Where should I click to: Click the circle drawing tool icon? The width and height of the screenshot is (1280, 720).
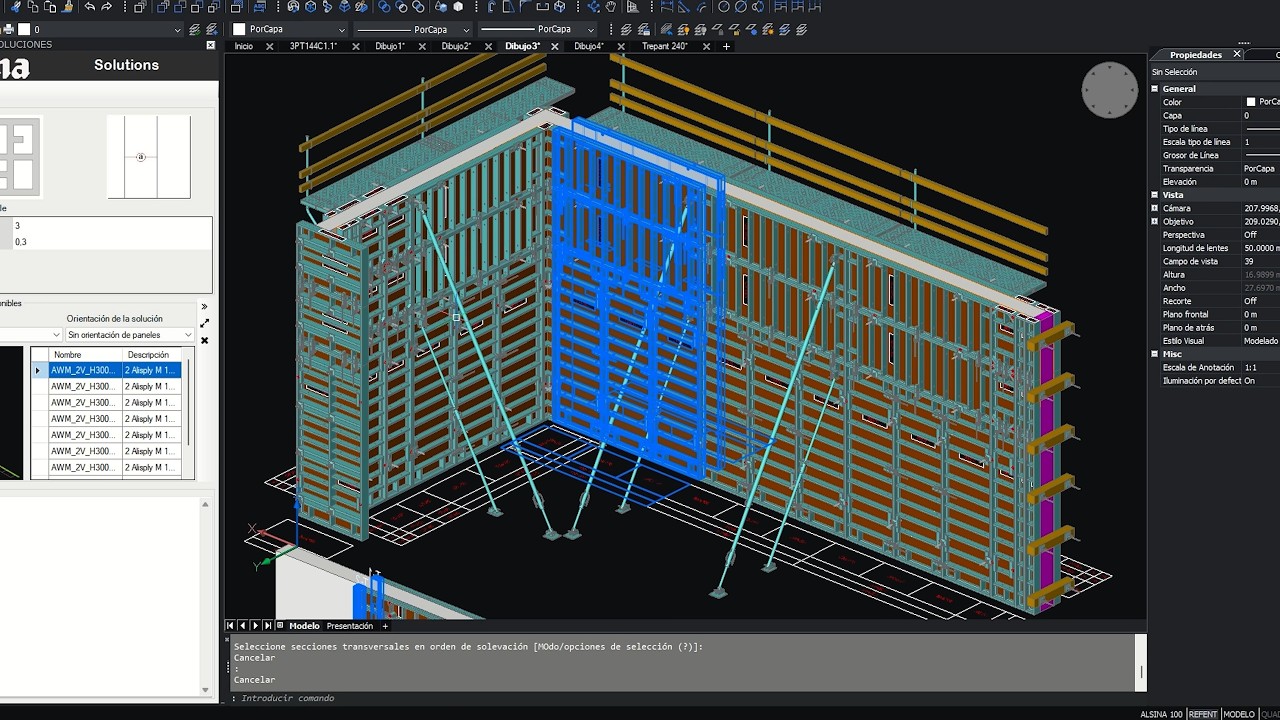click(724, 6)
